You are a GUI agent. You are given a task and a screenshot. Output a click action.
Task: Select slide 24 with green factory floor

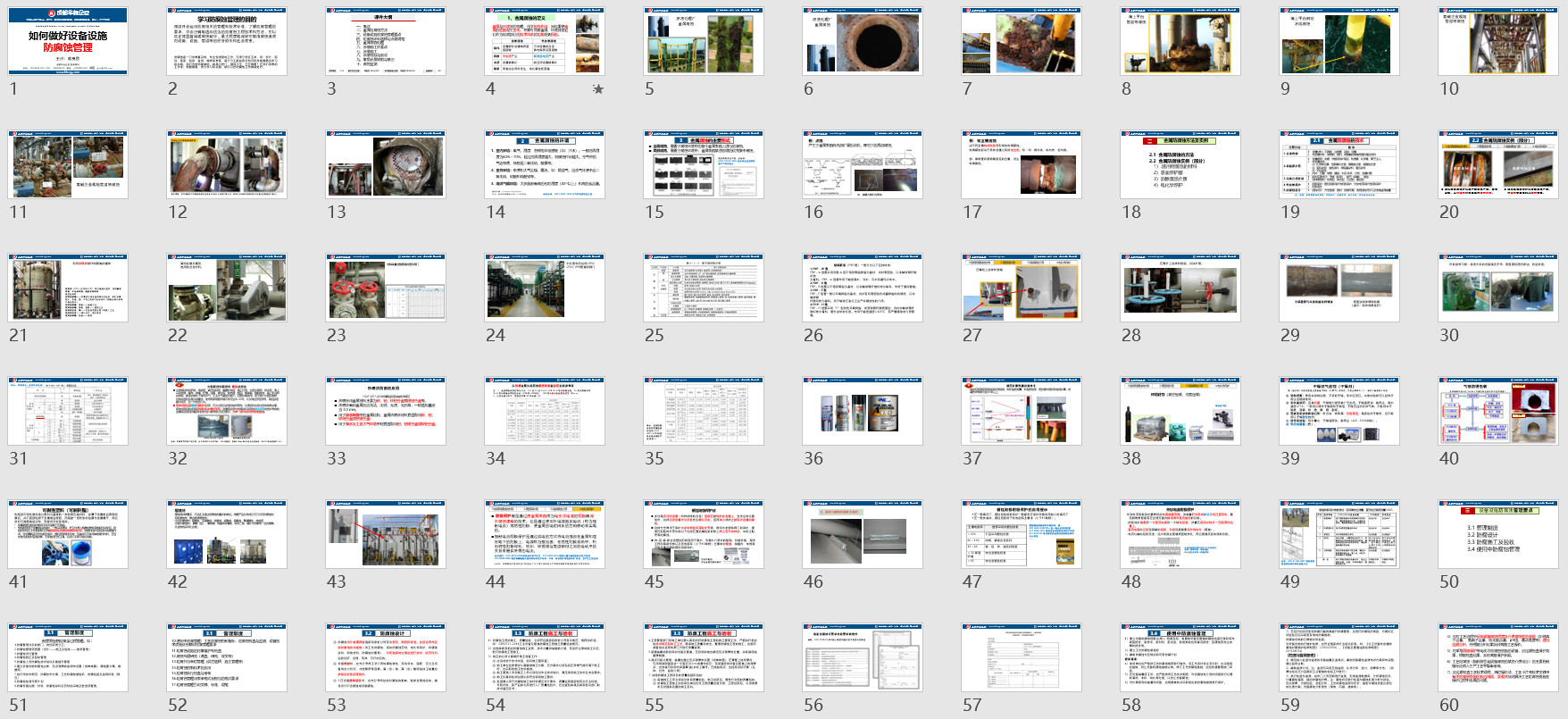click(x=545, y=288)
